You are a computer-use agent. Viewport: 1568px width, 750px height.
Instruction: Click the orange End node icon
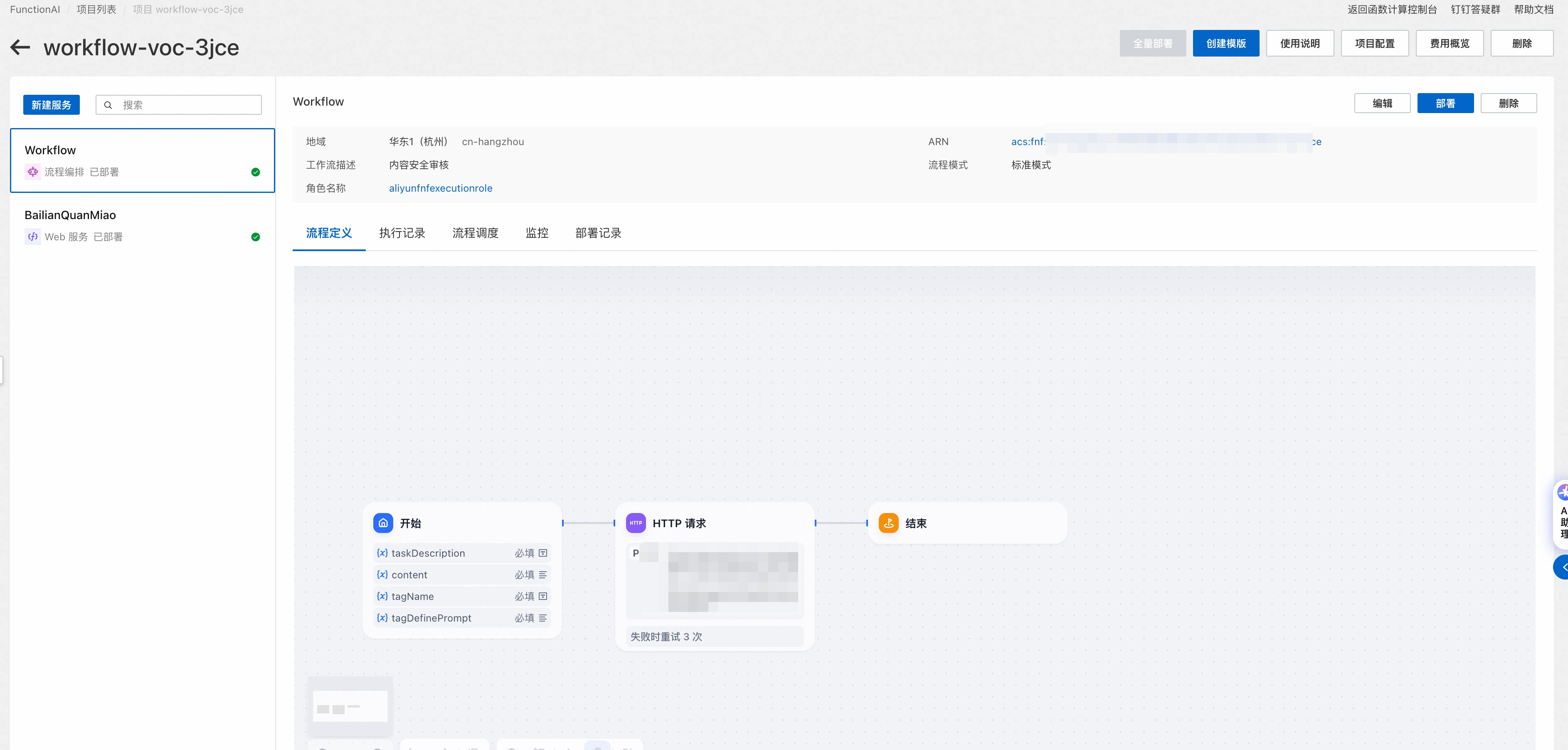888,523
